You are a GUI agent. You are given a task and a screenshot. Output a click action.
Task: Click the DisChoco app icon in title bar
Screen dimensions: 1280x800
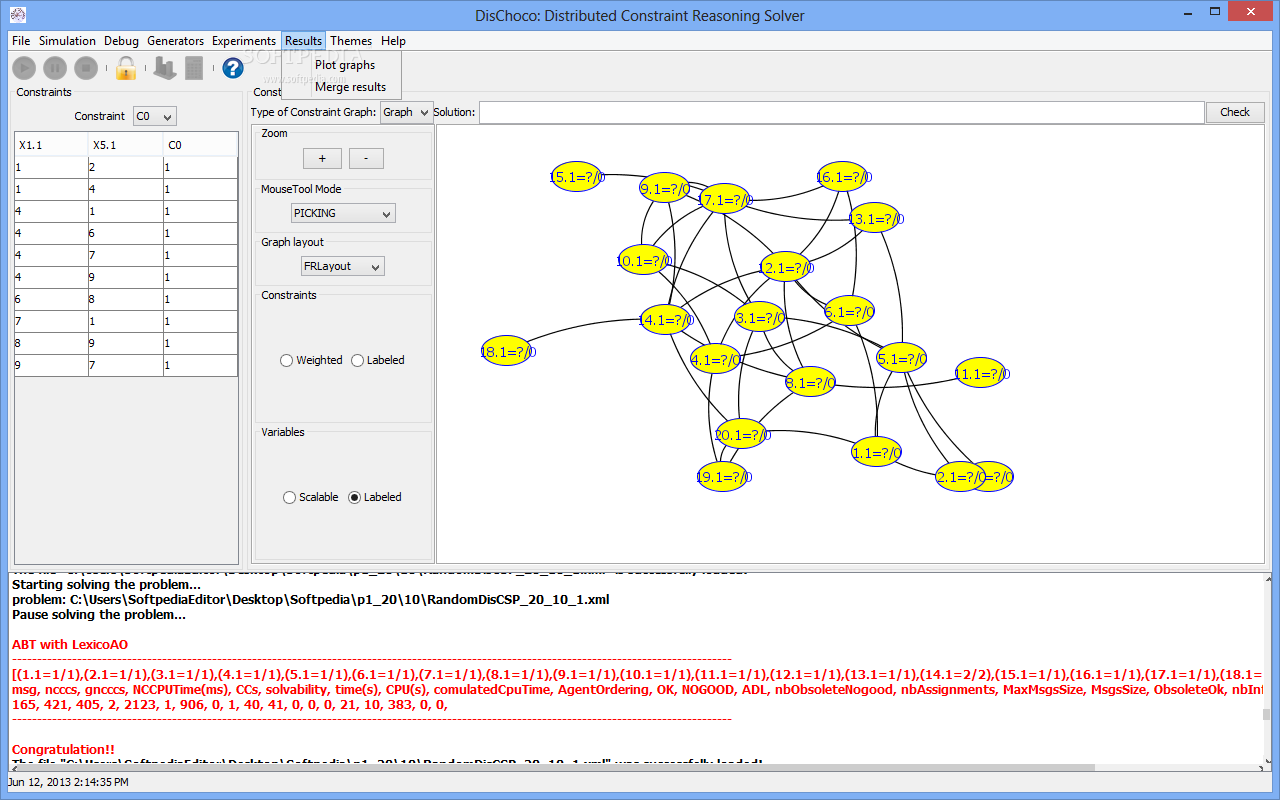(18, 15)
